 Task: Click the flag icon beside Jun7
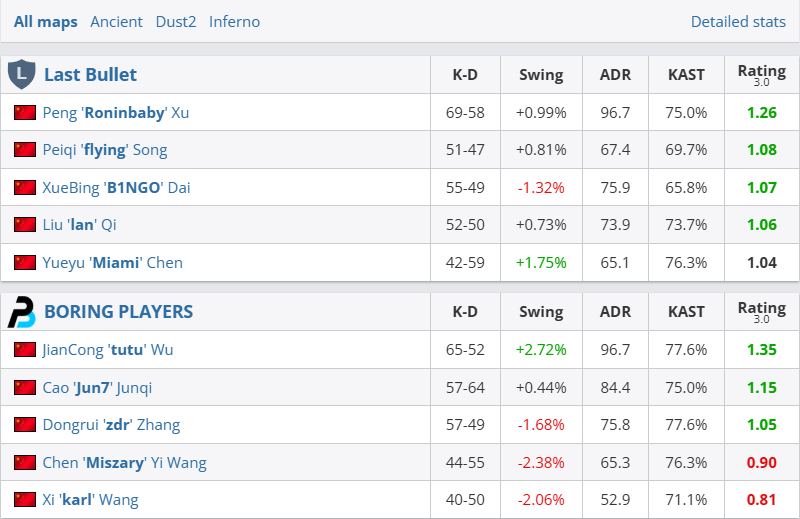coord(25,388)
